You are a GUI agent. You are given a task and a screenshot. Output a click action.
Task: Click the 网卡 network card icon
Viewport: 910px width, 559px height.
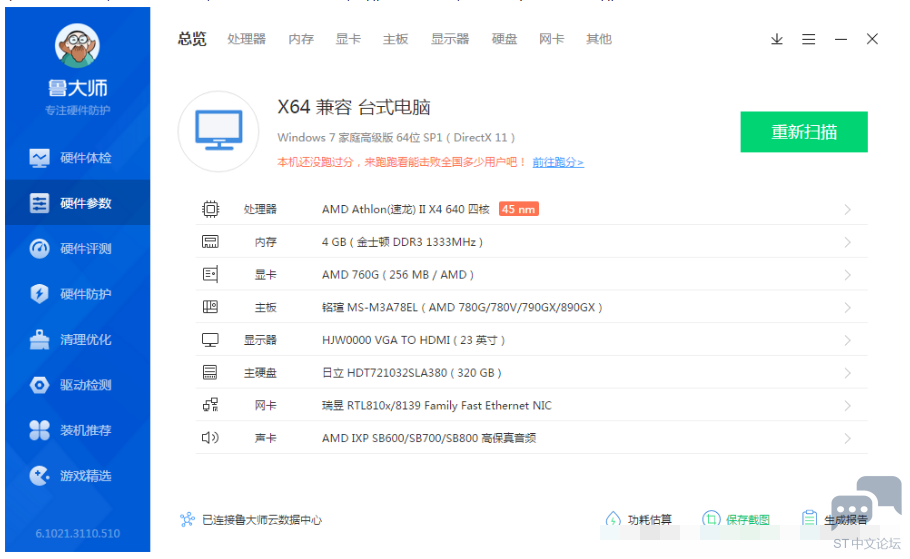tap(210, 405)
